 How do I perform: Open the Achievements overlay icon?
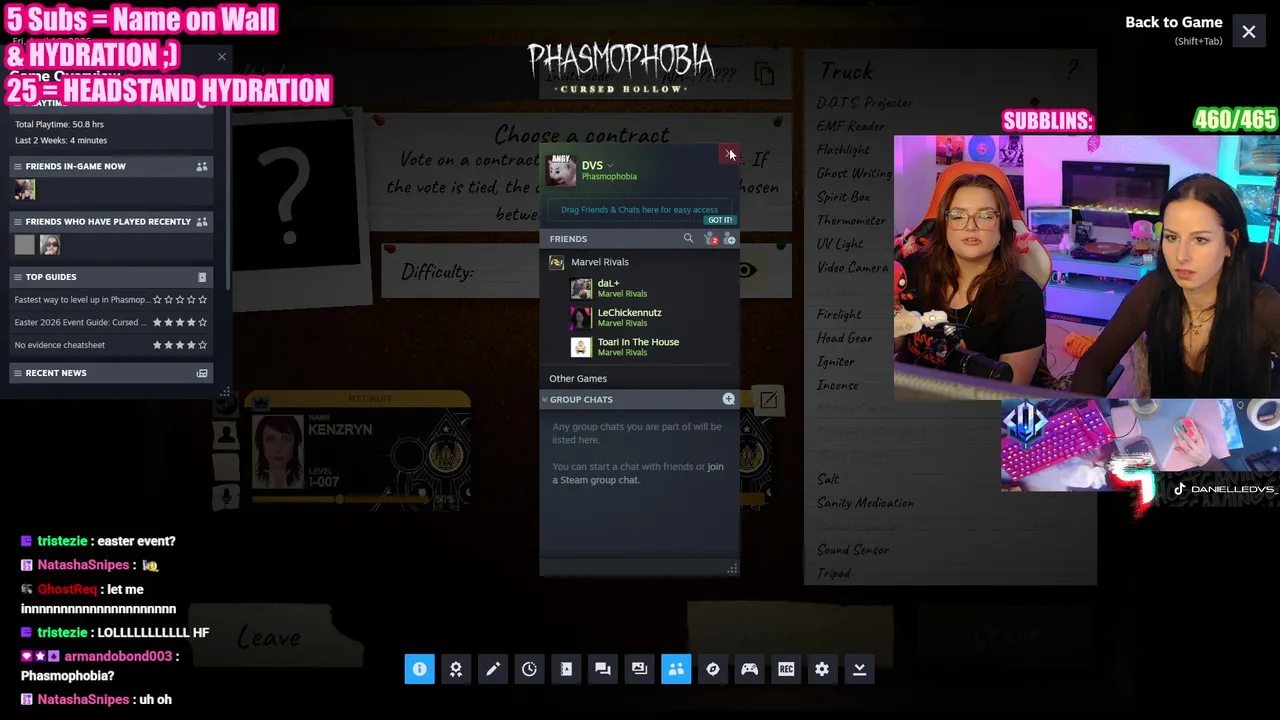[x=456, y=669]
